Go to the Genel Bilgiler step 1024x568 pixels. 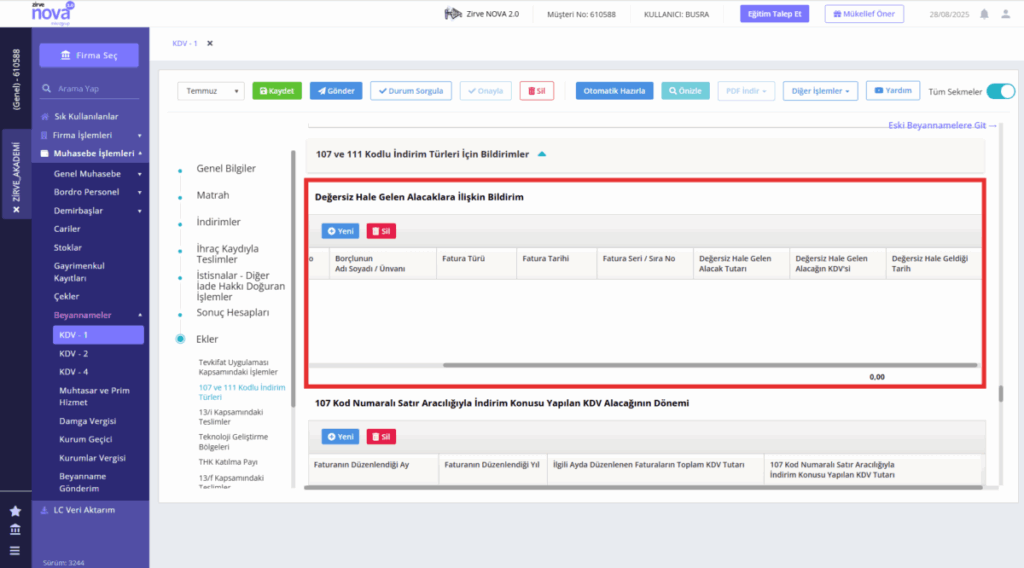[x=226, y=168]
